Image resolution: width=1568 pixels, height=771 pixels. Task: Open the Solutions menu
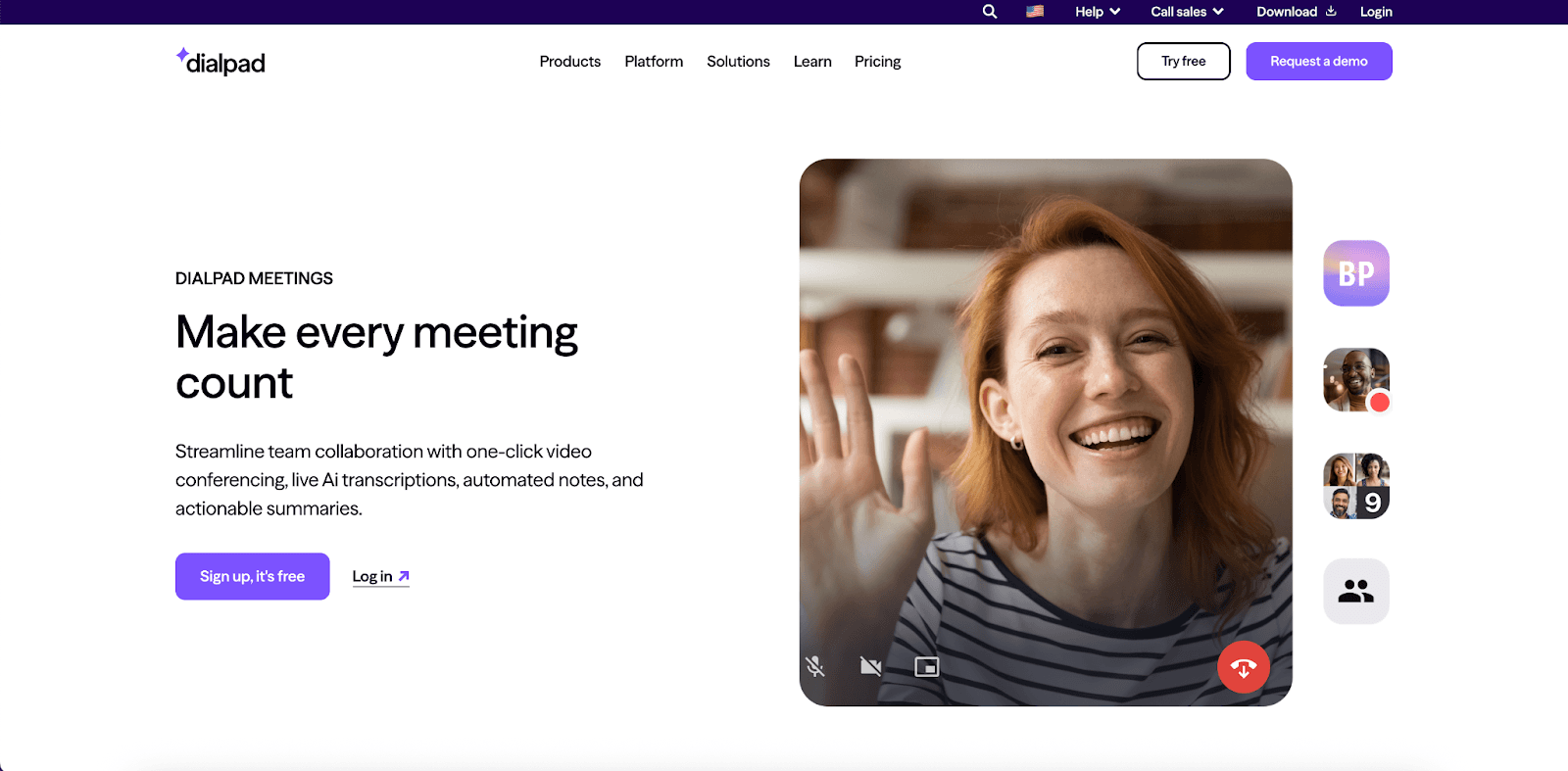click(738, 61)
